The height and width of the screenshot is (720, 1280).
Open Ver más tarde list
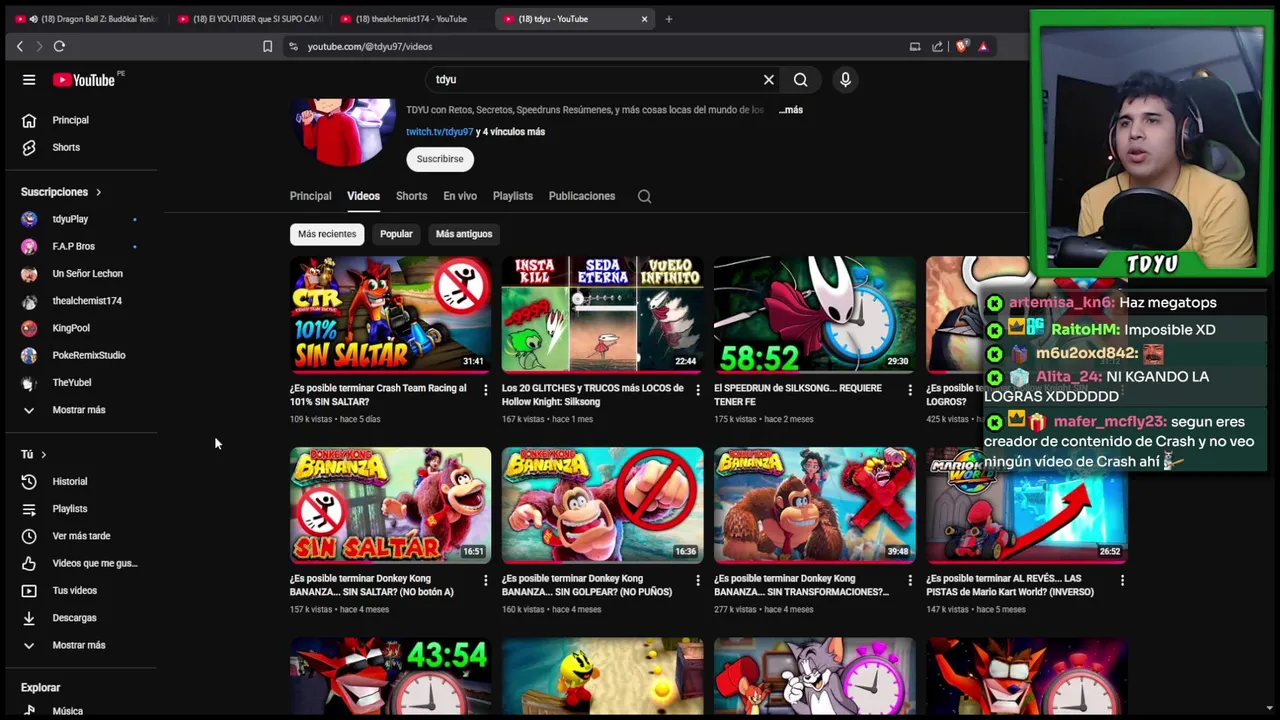click(81, 536)
